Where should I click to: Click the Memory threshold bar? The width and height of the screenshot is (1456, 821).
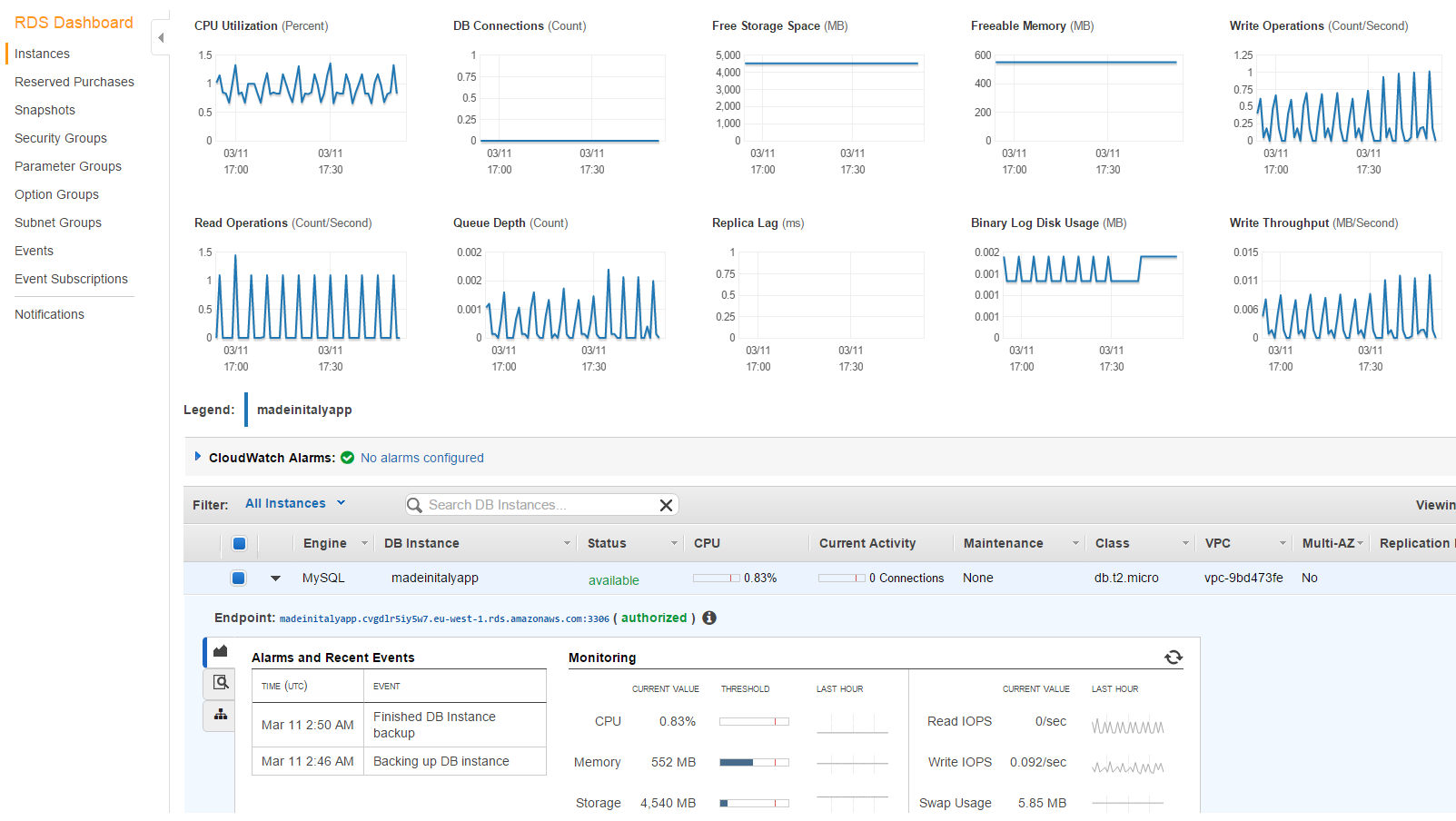click(x=754, y=762)
